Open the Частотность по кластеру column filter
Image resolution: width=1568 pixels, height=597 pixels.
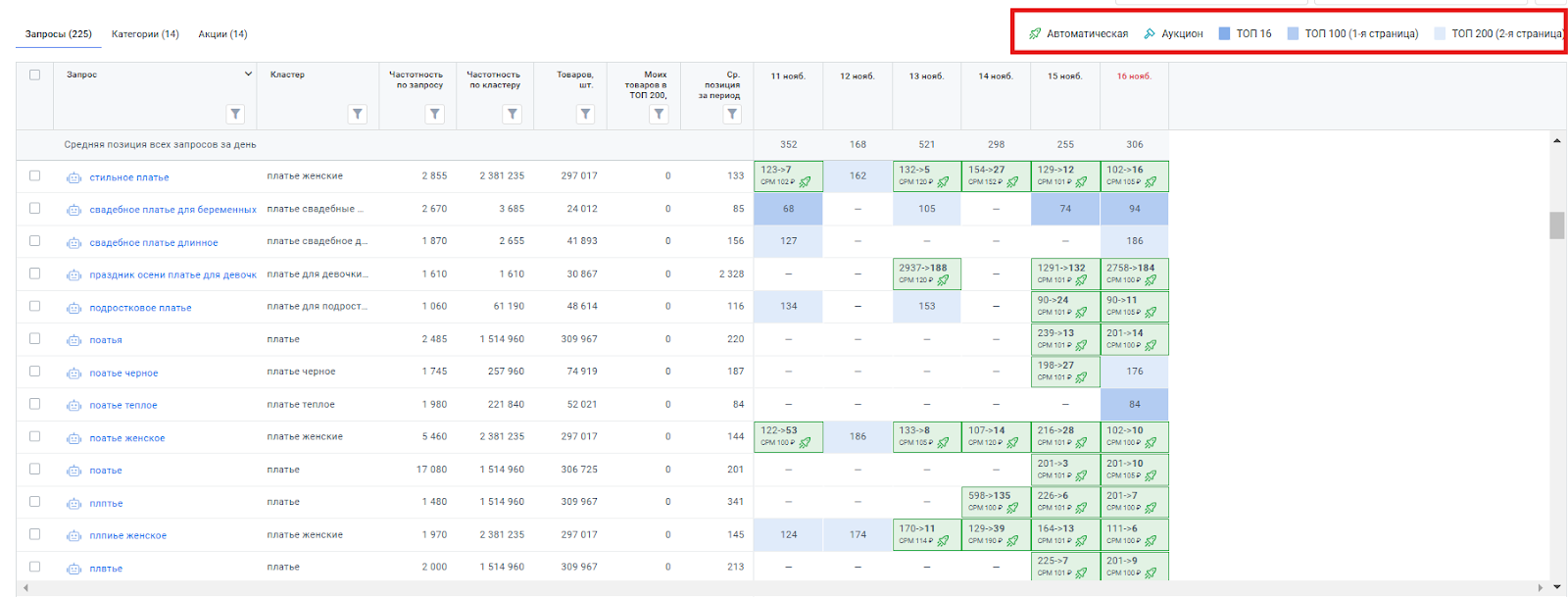click(513, 115)
